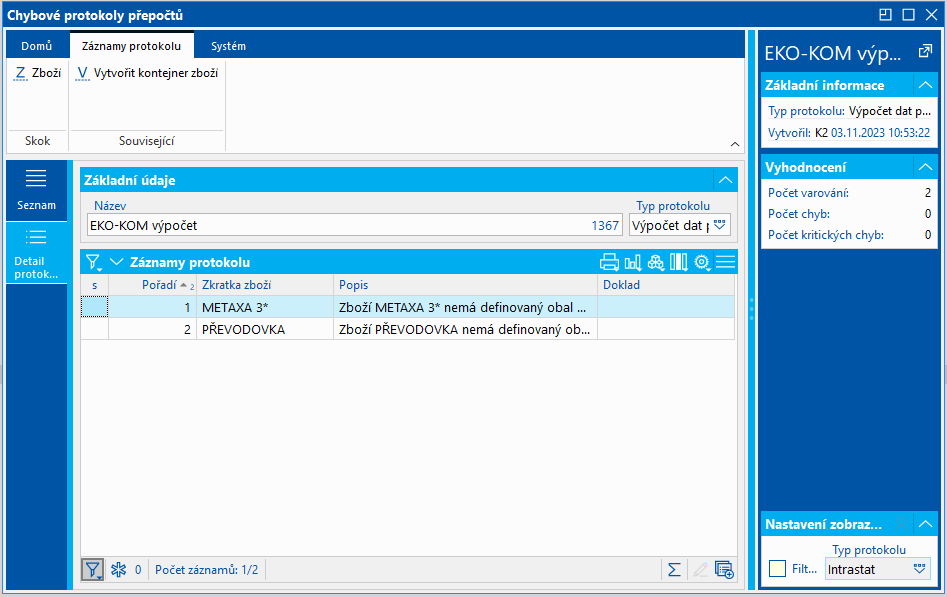Collapse the Základní údaje section
947x597 pixels.
coord(725,180)
